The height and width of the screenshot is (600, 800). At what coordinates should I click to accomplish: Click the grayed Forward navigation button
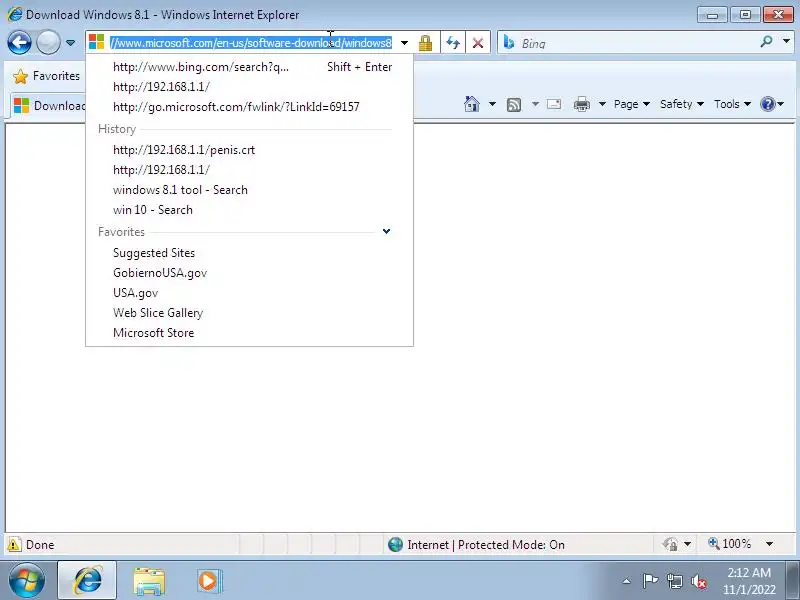48,42
